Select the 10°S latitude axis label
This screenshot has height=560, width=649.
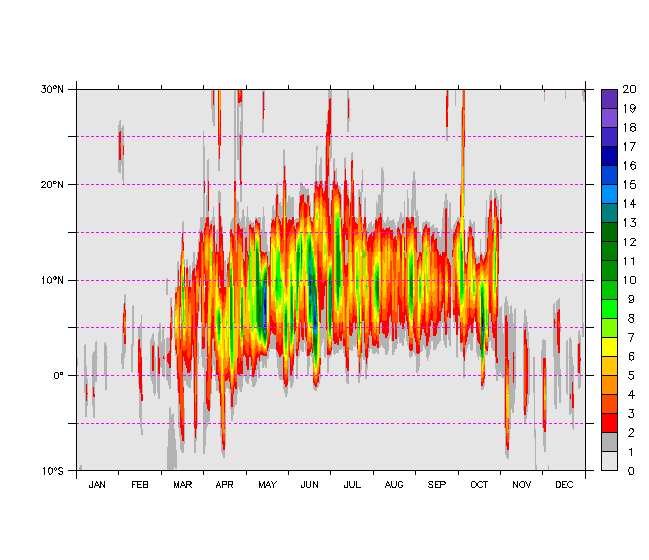(x=52, y=471)
